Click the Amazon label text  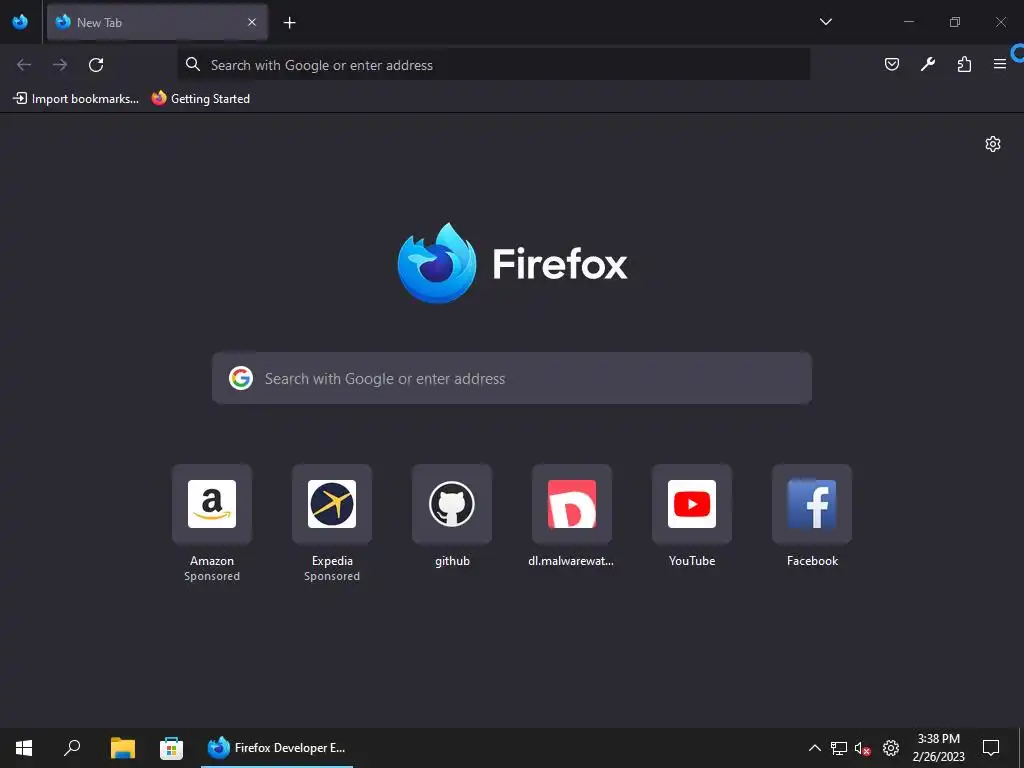pos(212,561)
